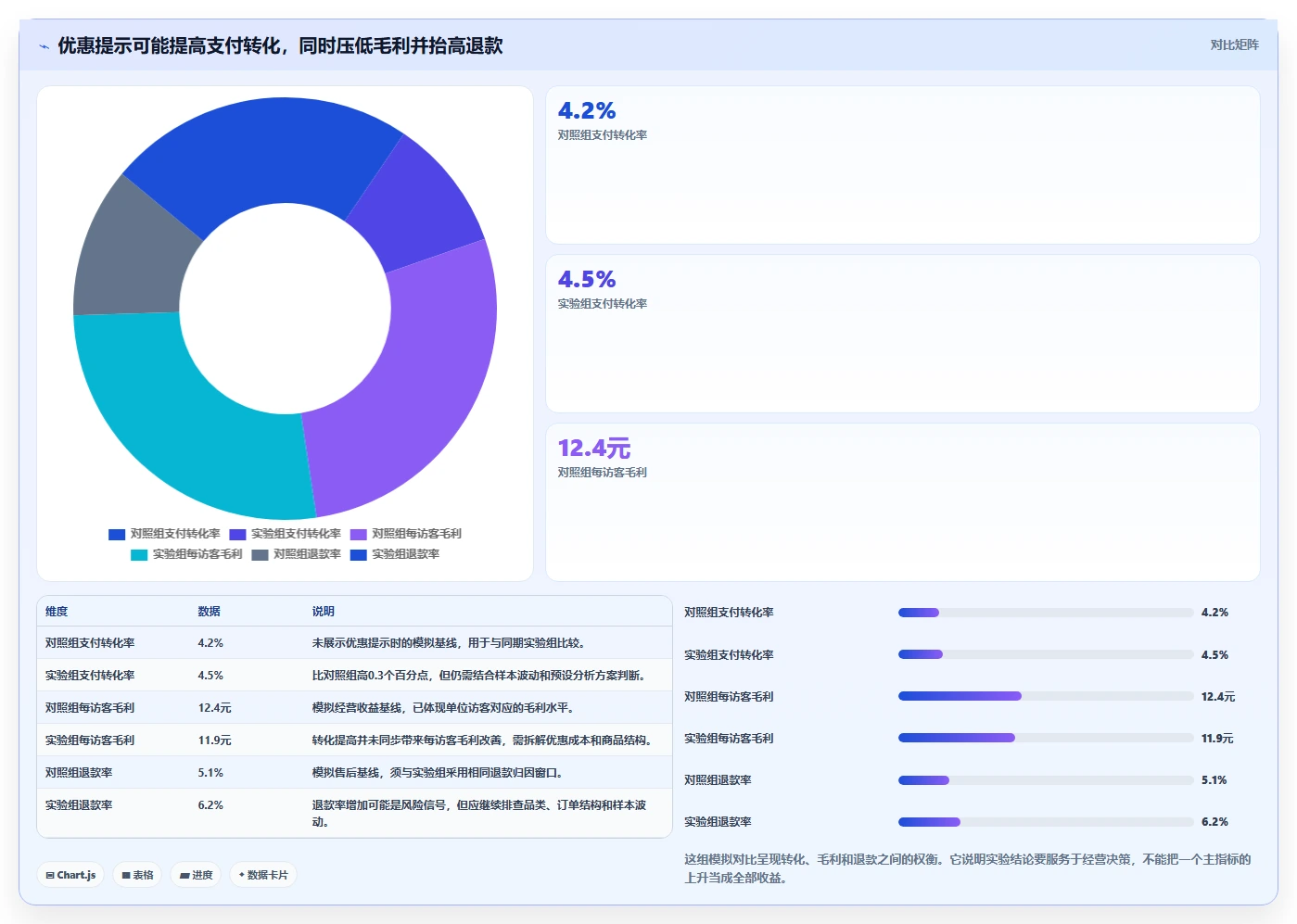Toggle 实验组每访客毛利 legend item in chart
The image size is (1297, 924).
[x=186, y=554]
